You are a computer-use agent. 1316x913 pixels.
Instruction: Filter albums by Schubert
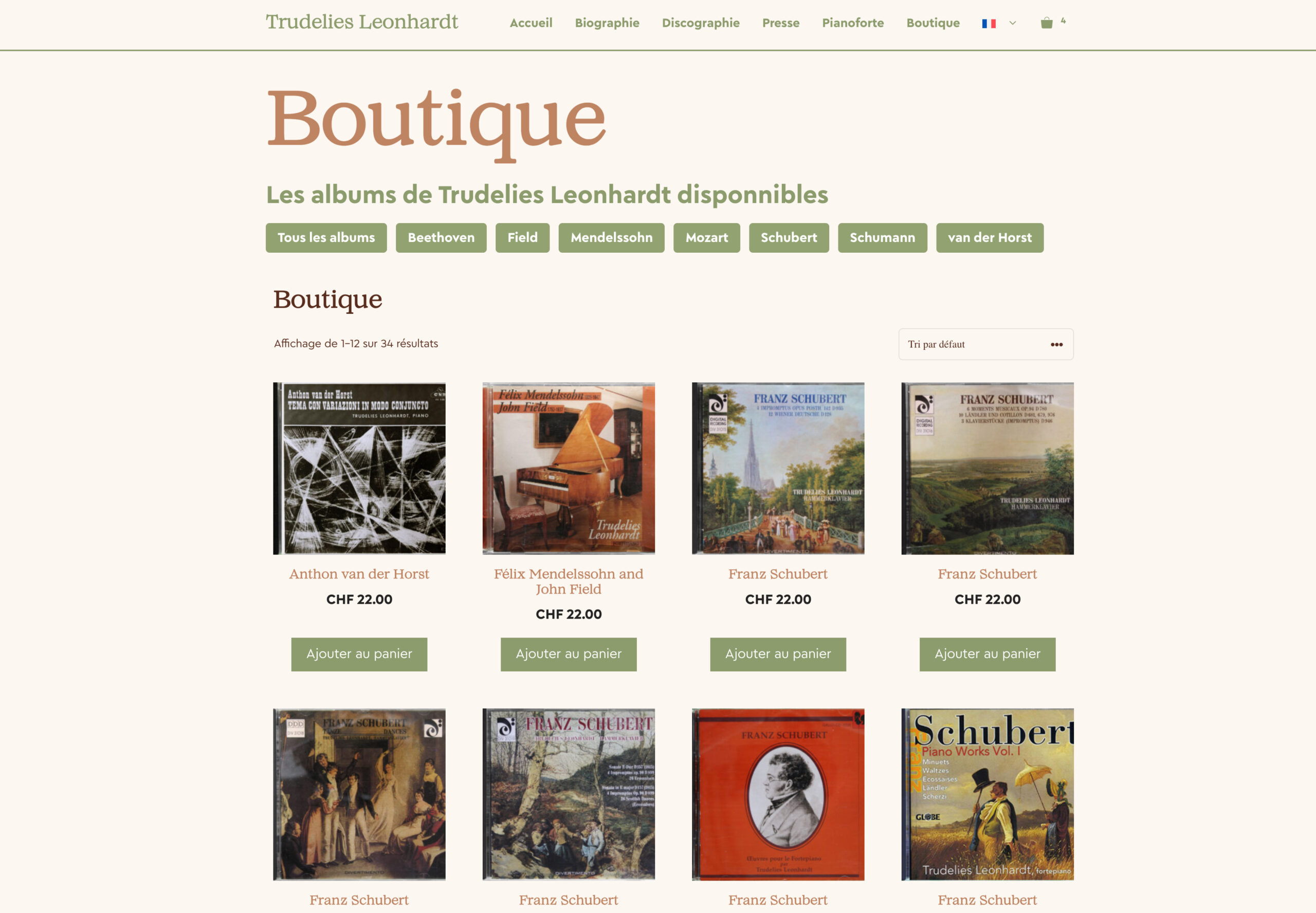[788, 237]
